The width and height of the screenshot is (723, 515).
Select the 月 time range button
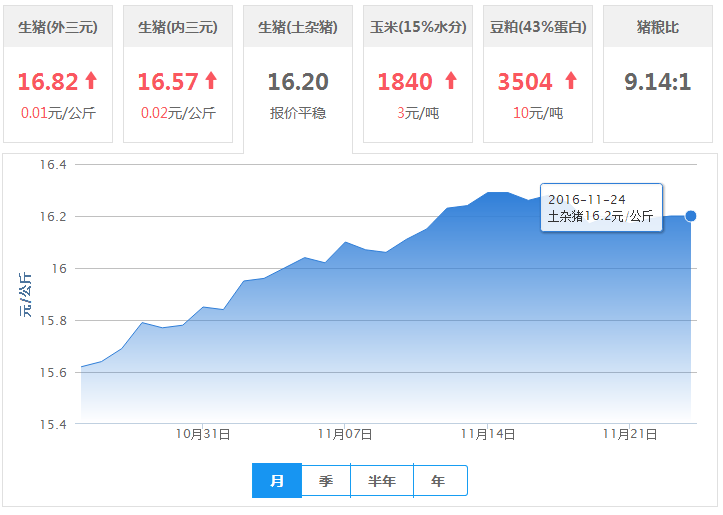click(277, 481)
